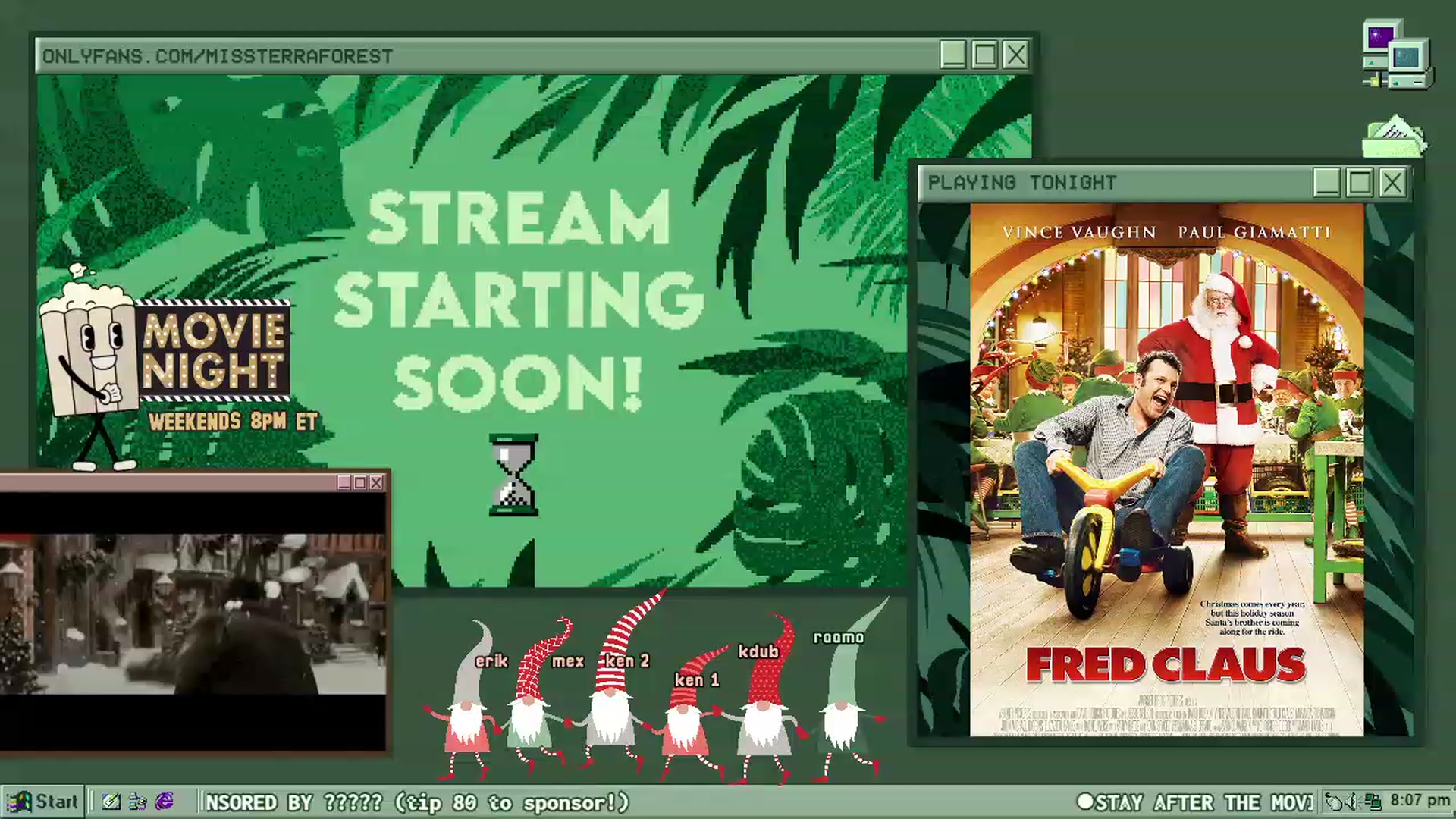Open the Start menu button
The width and height of the screenshot is (1456, 819).
point(42,802)
